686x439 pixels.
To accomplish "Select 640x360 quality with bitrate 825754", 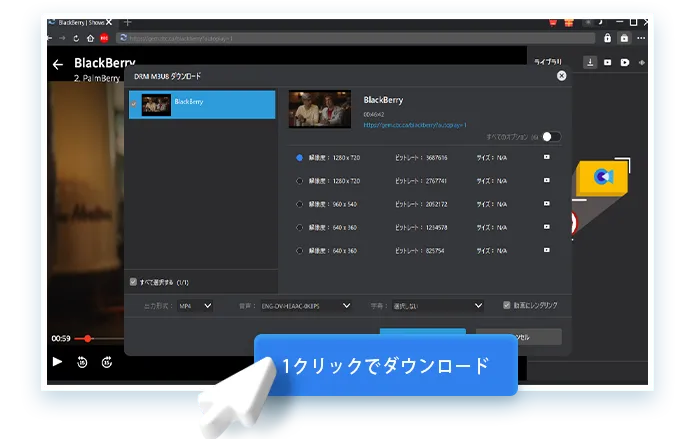I will pyautogui.click(x=299, y=250).
